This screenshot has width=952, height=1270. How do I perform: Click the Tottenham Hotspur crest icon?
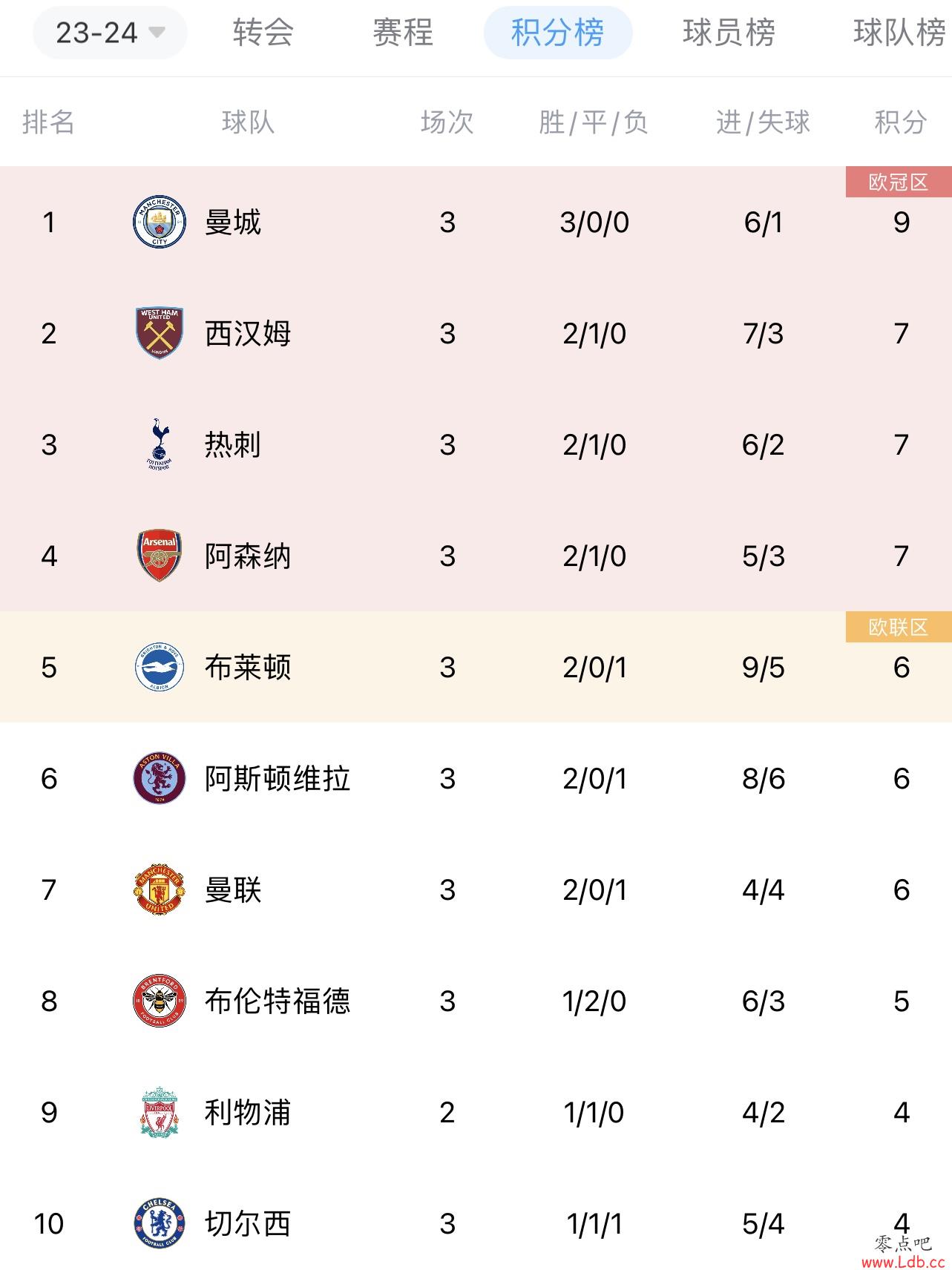pos(159,444)
